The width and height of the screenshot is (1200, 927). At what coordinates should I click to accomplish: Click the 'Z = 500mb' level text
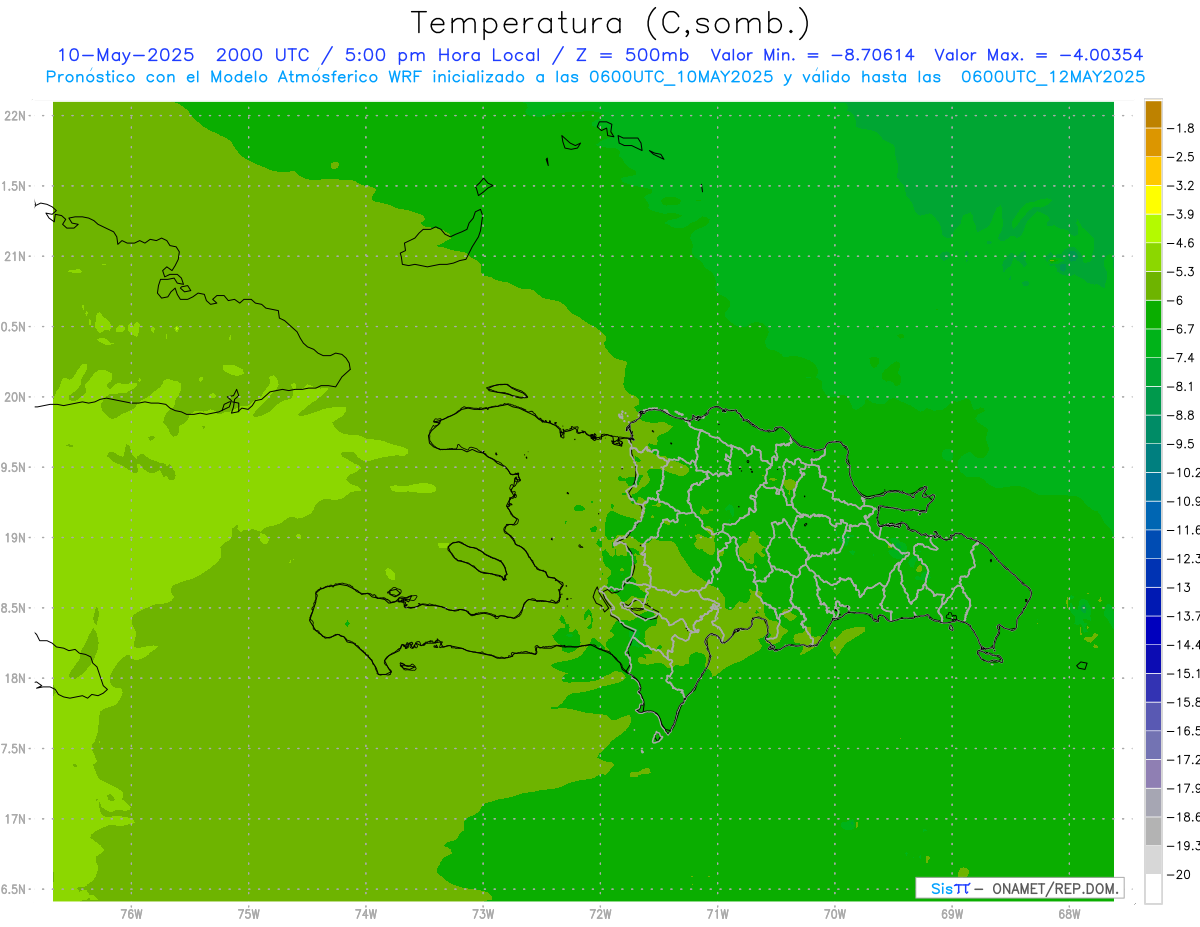pos(632,55)
